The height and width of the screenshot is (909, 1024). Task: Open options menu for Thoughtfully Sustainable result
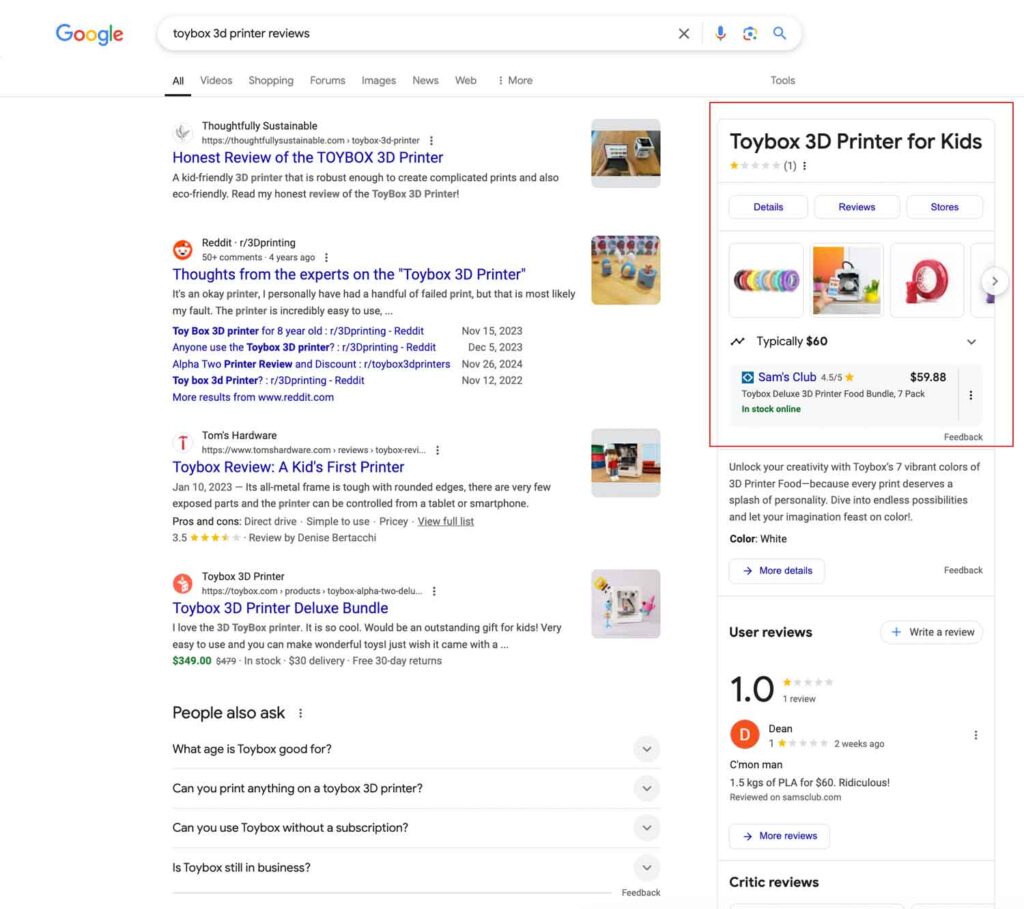click(432, 140)
